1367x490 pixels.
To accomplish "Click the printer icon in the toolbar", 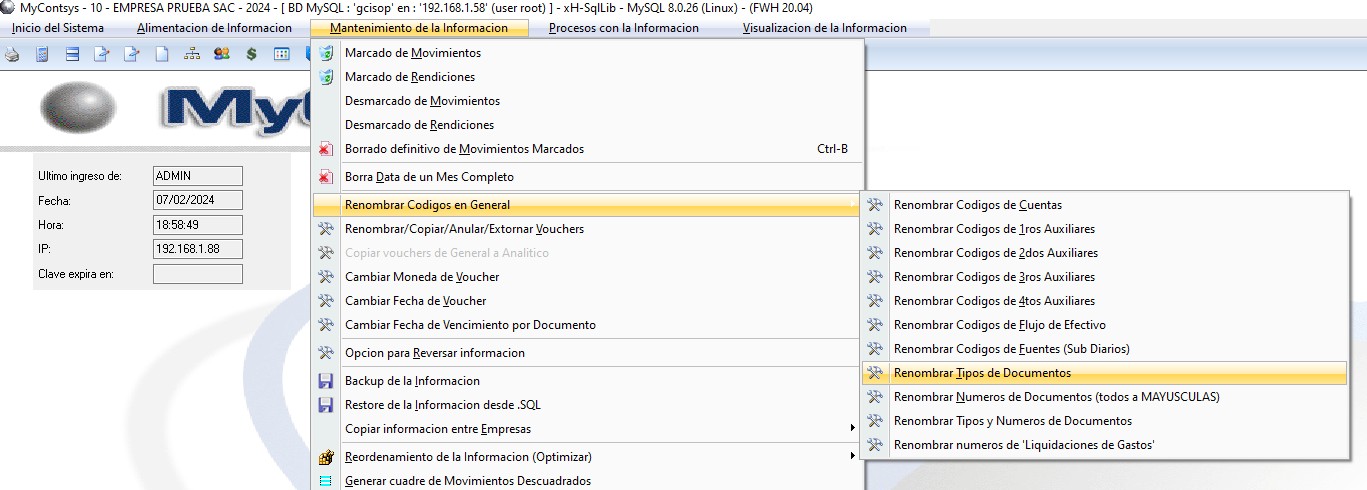I will [12, 54].
